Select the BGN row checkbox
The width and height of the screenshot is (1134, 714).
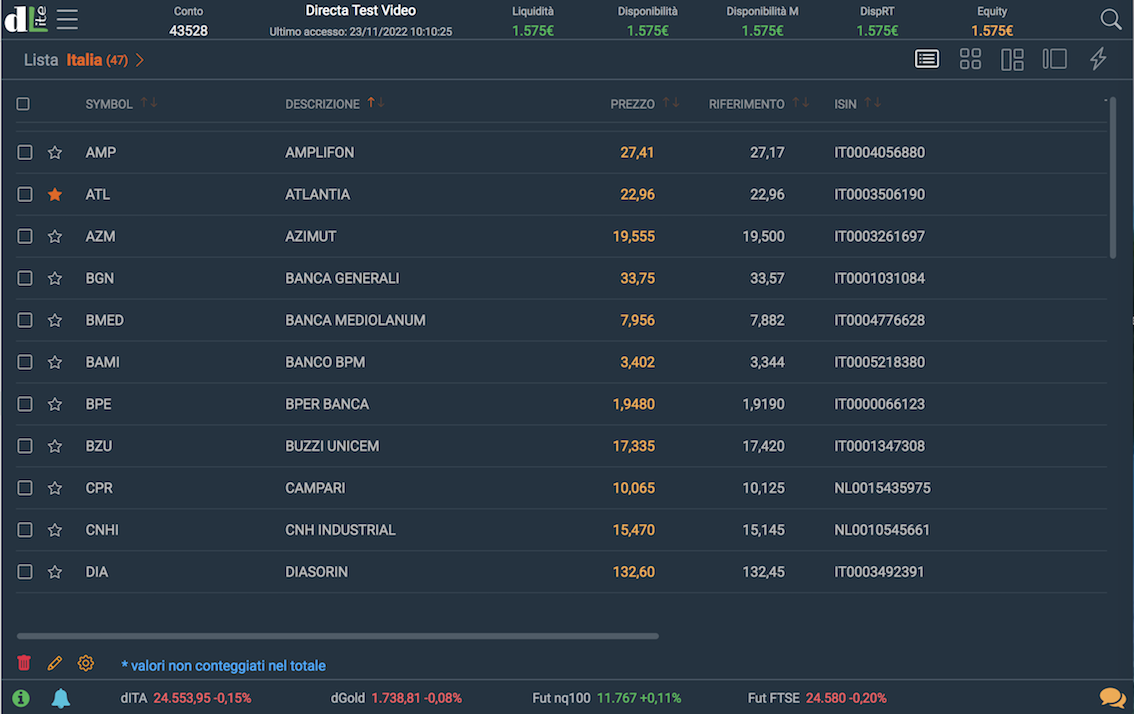[25, 278]
